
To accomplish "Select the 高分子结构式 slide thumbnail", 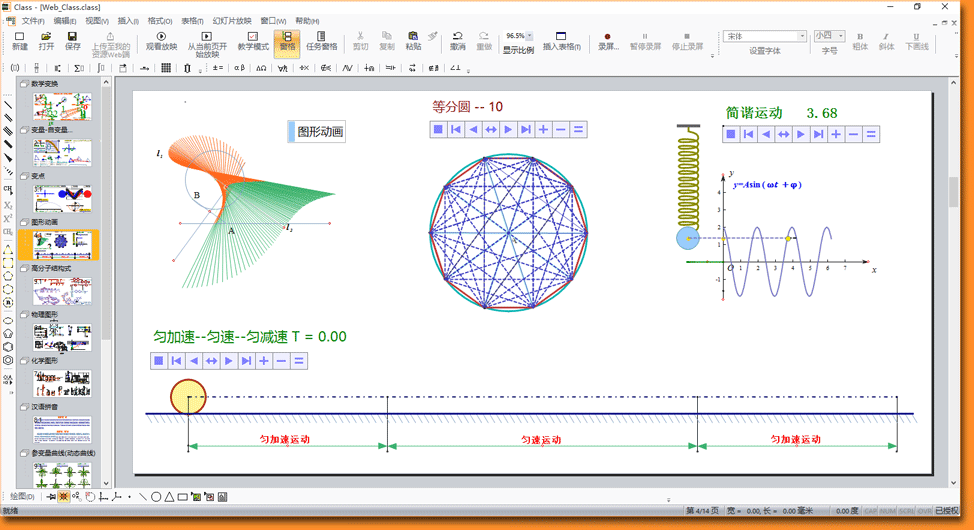I will point(62,292).
